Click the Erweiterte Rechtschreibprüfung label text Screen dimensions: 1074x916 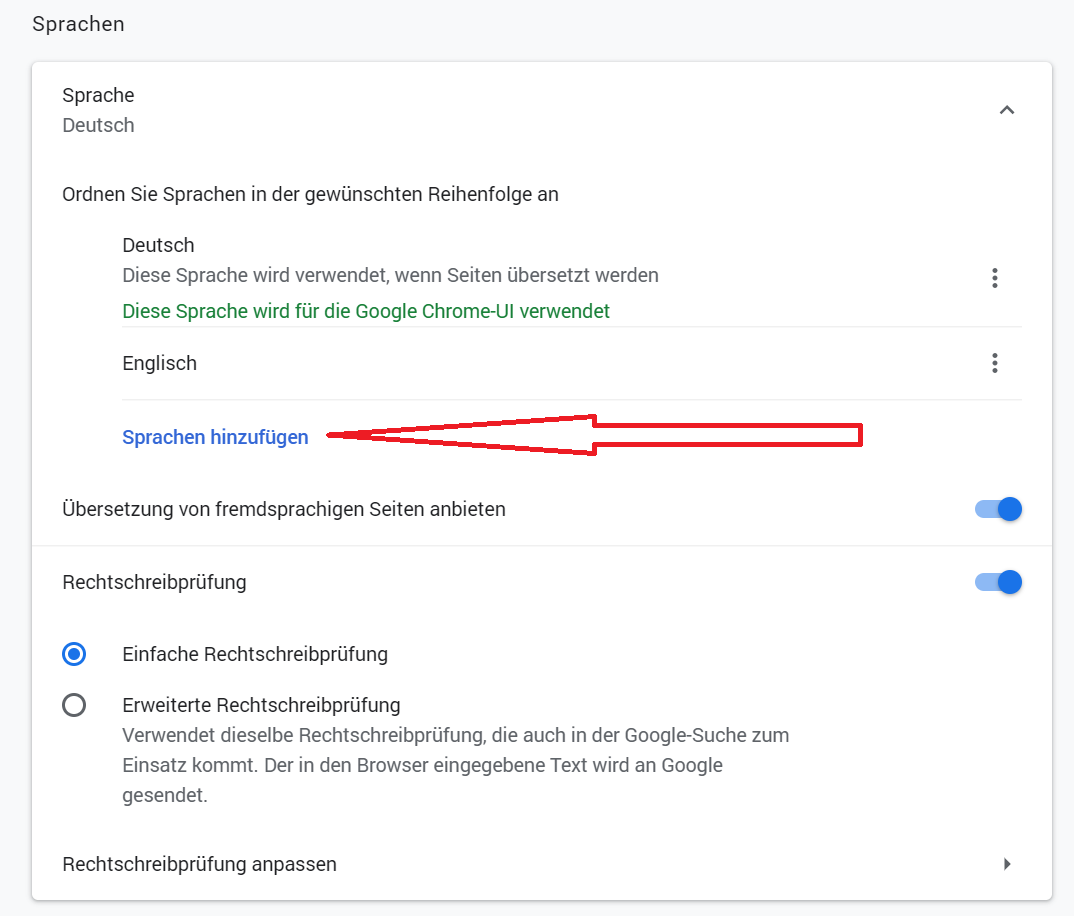[x=261, y=705]
